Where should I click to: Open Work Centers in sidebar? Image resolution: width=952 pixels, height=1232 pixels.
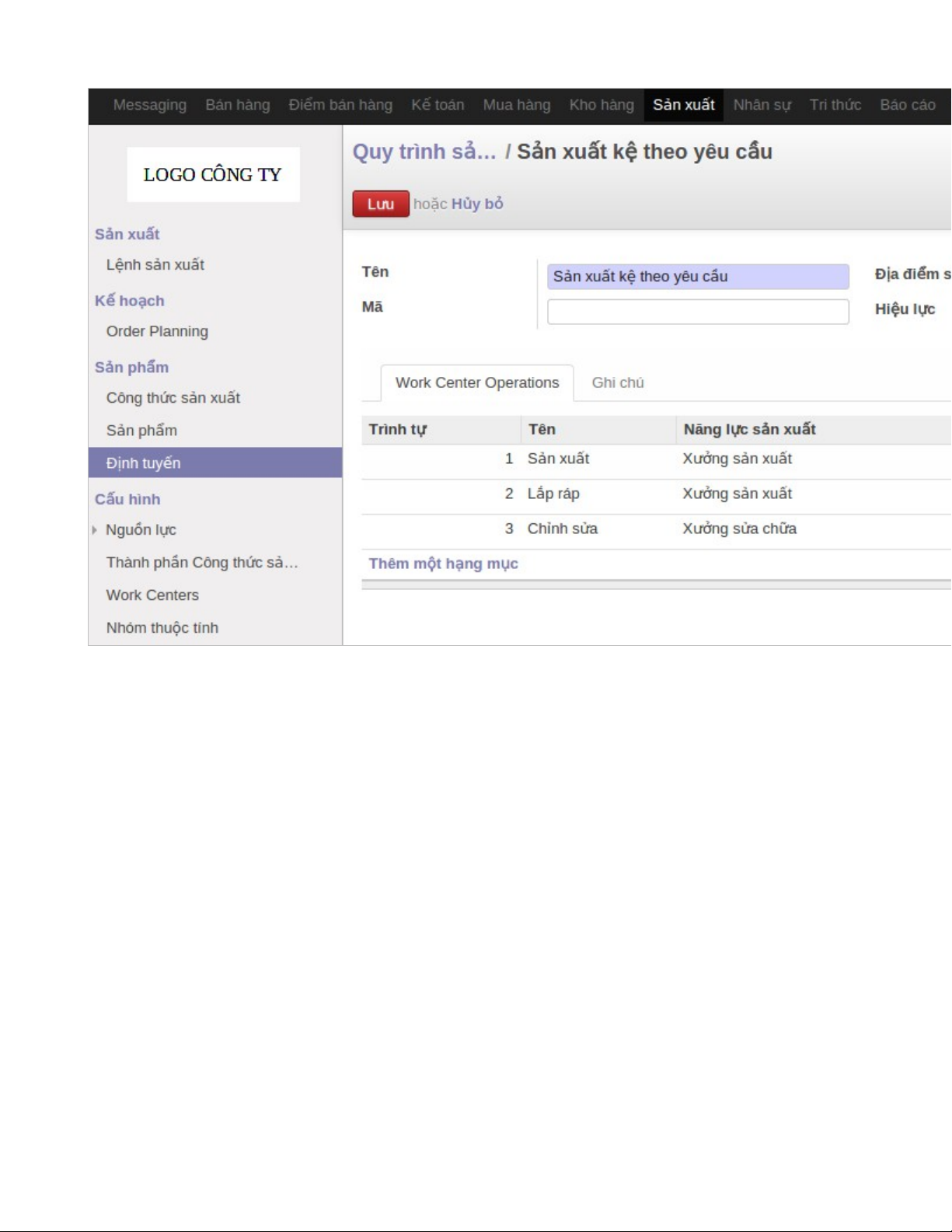[152, 595]
